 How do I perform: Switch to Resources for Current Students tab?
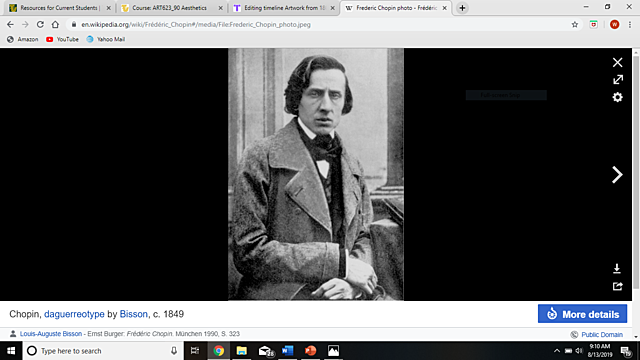click(x=60, y=8)
